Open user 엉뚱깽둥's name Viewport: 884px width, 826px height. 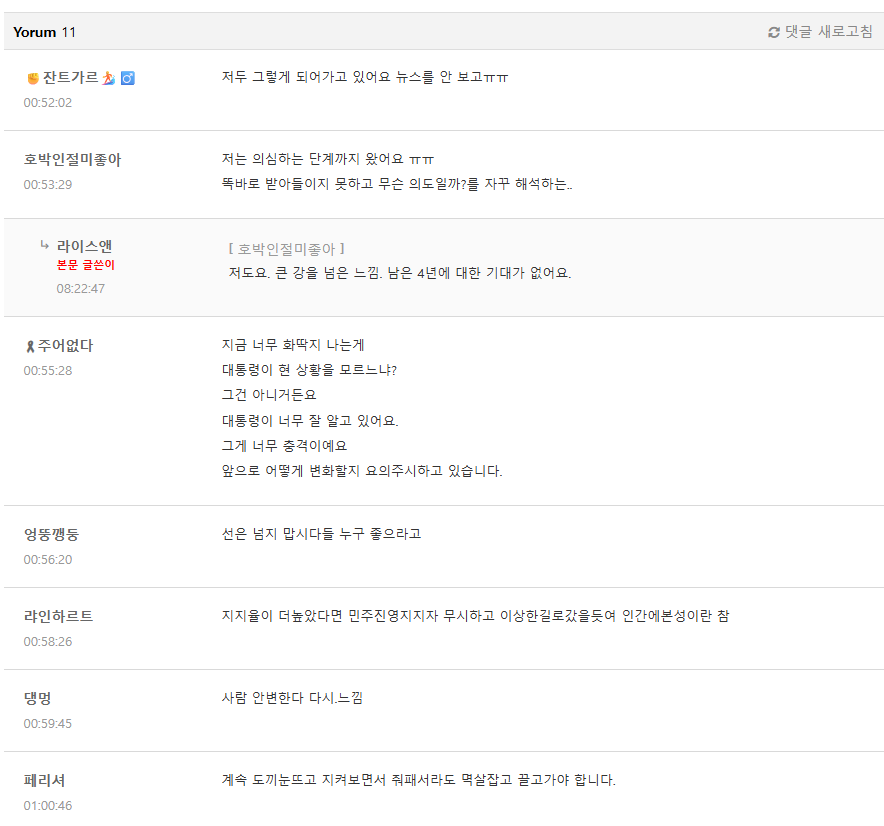tap(51, 535)
